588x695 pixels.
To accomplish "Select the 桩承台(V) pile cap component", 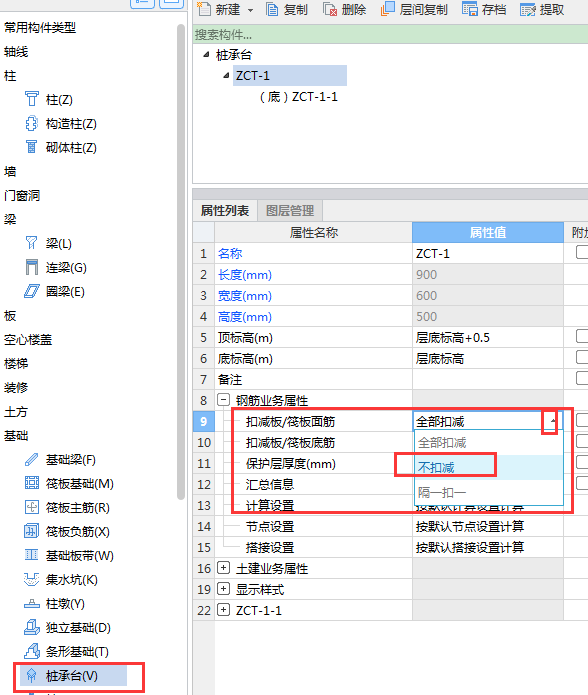I will click(74, 676).
